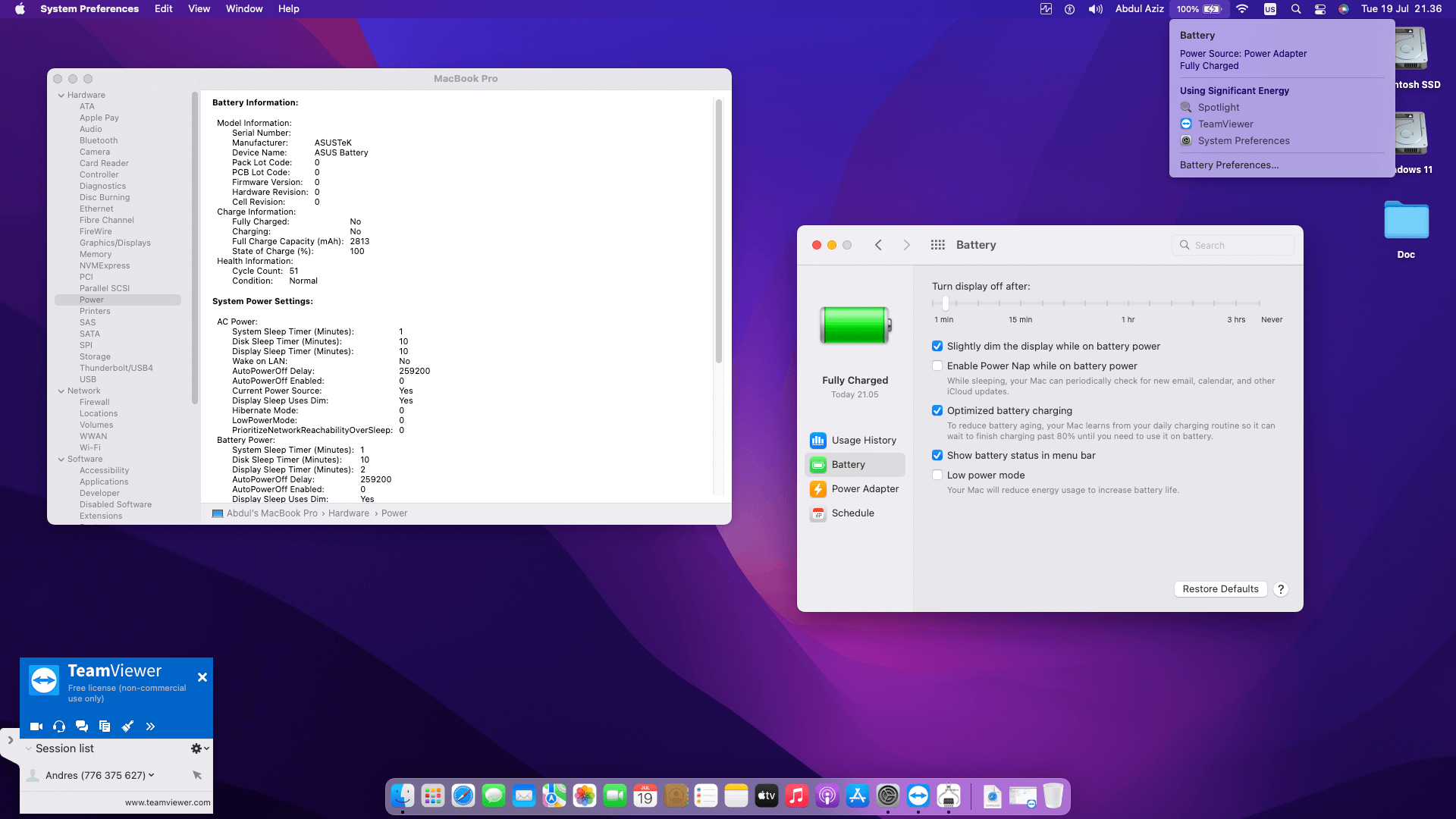
Task: Click Restore Defaults button
Action: (1221, 589)
